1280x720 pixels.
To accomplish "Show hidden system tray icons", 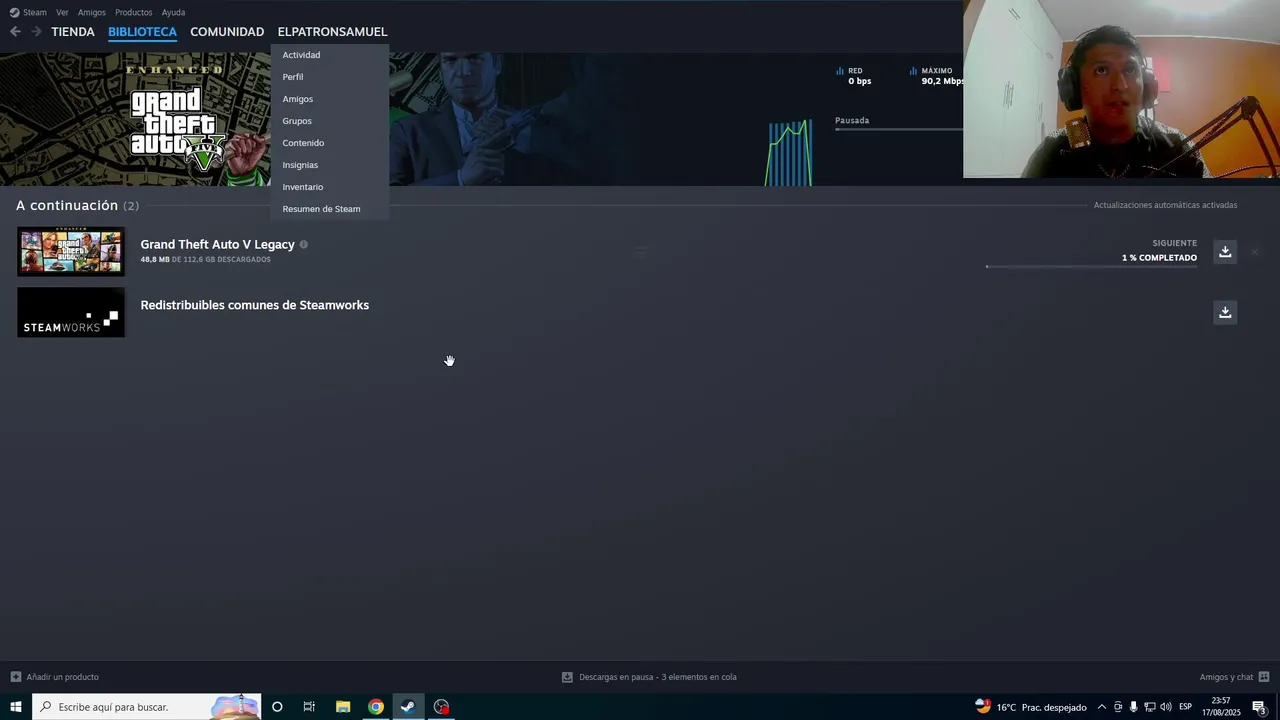I will click(x=1102, y=707).
